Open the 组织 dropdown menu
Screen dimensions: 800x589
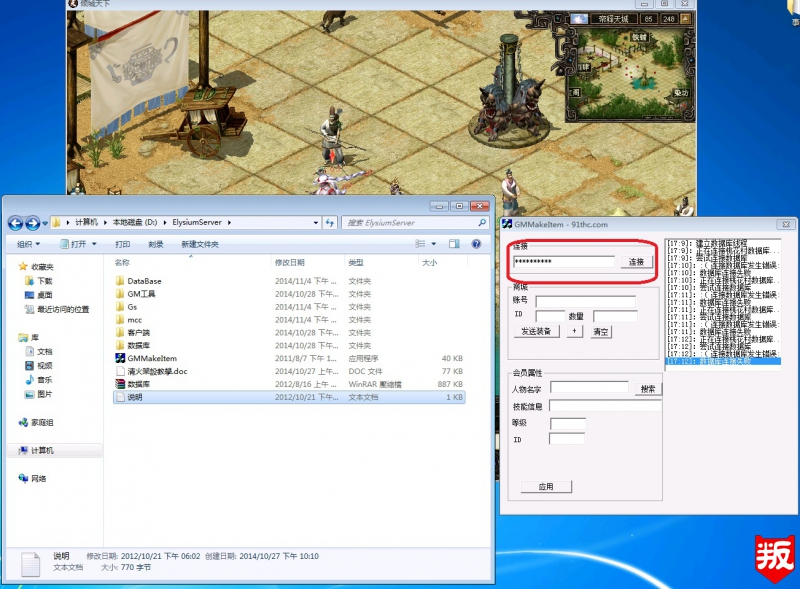tap(29, 244)
